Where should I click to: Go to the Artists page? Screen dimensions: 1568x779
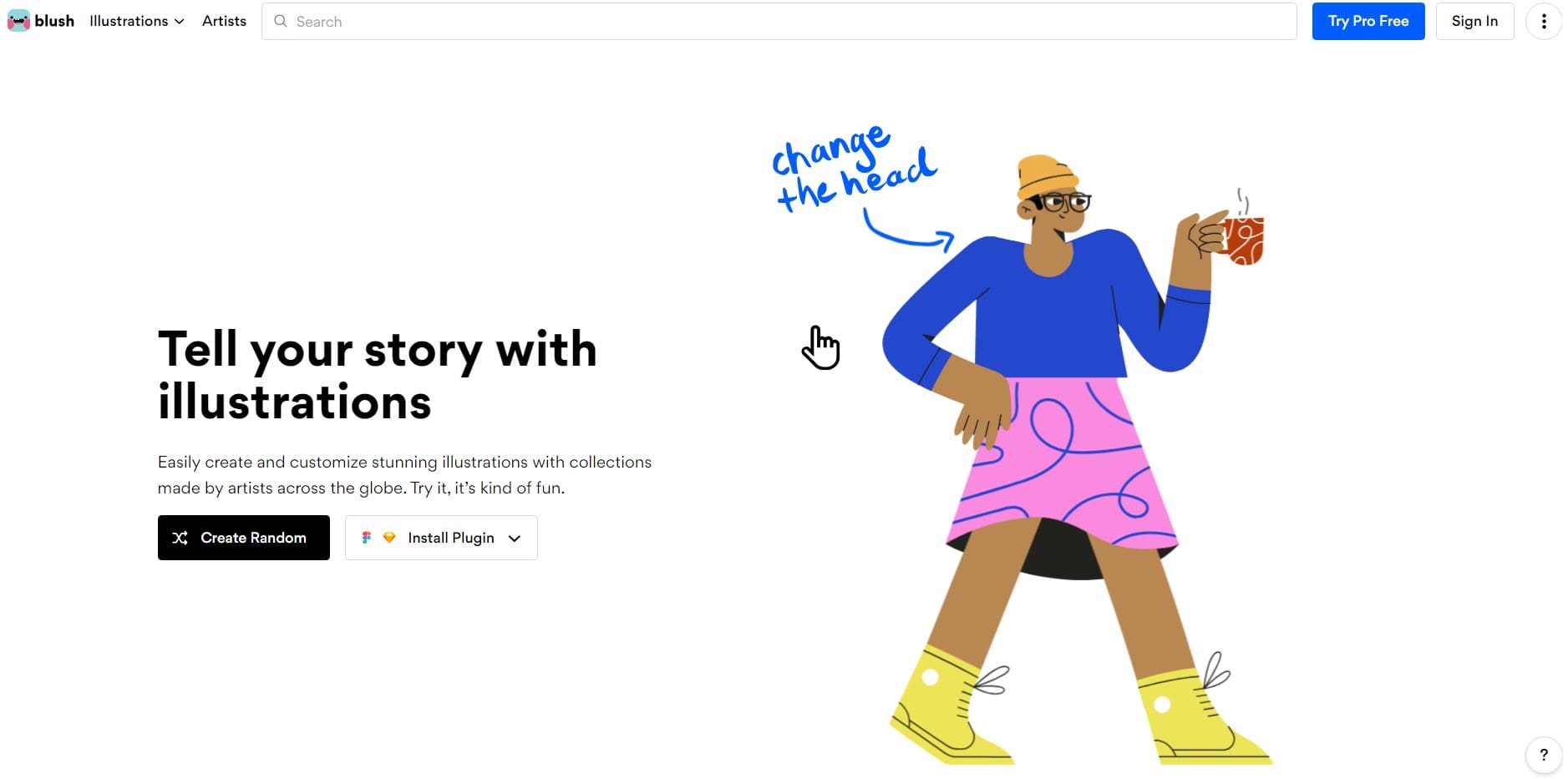tap(224, 21)
